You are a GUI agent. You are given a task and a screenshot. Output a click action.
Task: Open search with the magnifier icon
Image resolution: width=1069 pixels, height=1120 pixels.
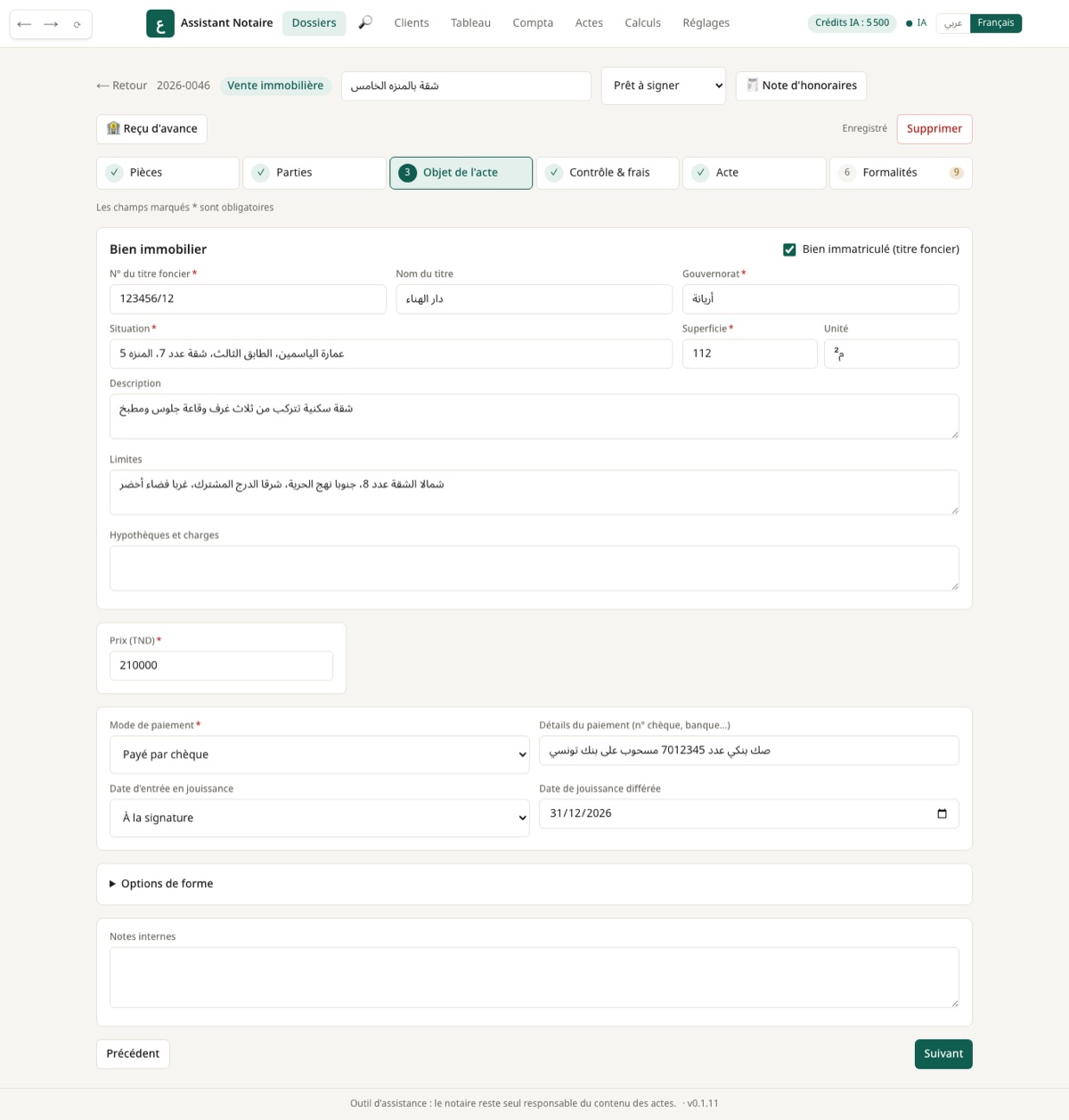click(x=365, y=23)
